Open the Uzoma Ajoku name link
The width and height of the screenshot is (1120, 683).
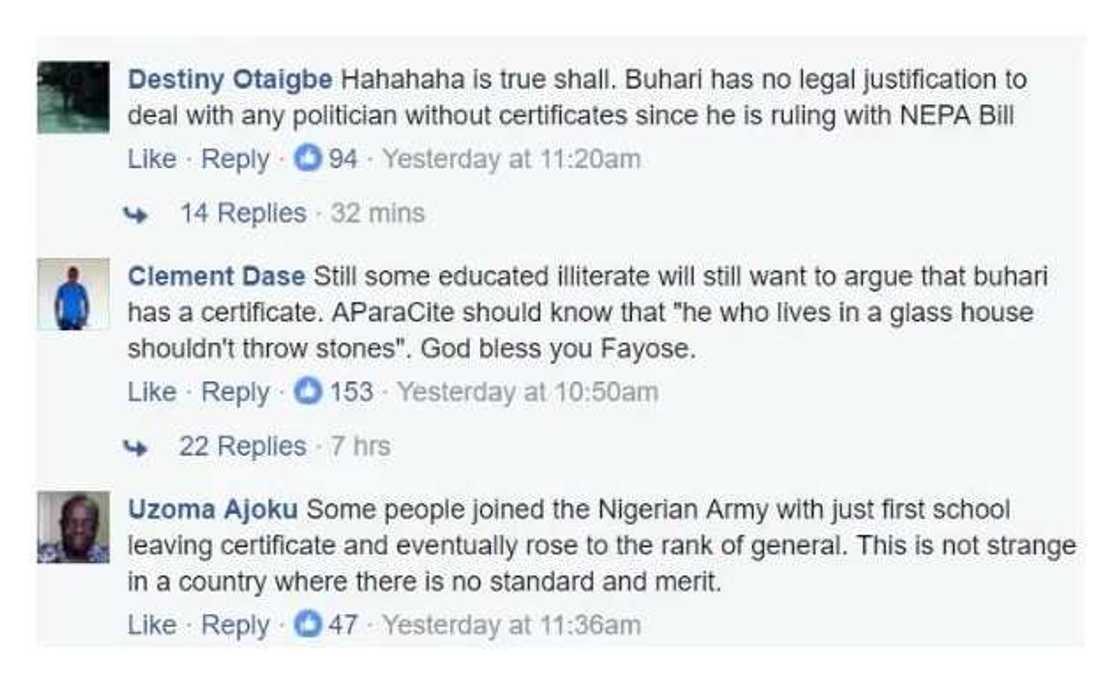click(x=213, y=509)
